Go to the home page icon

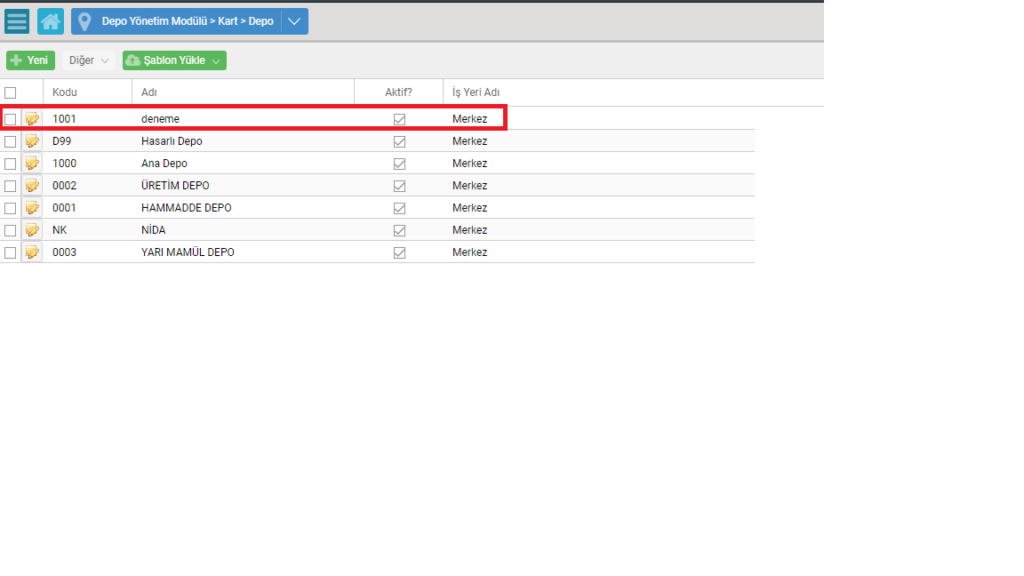[50, 21]
